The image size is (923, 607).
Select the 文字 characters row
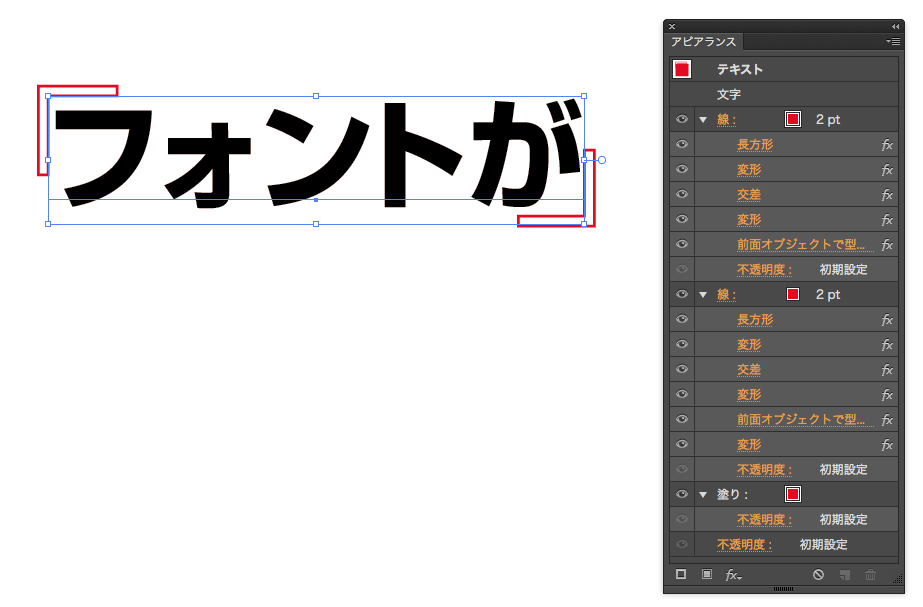[x=784, y=94]
